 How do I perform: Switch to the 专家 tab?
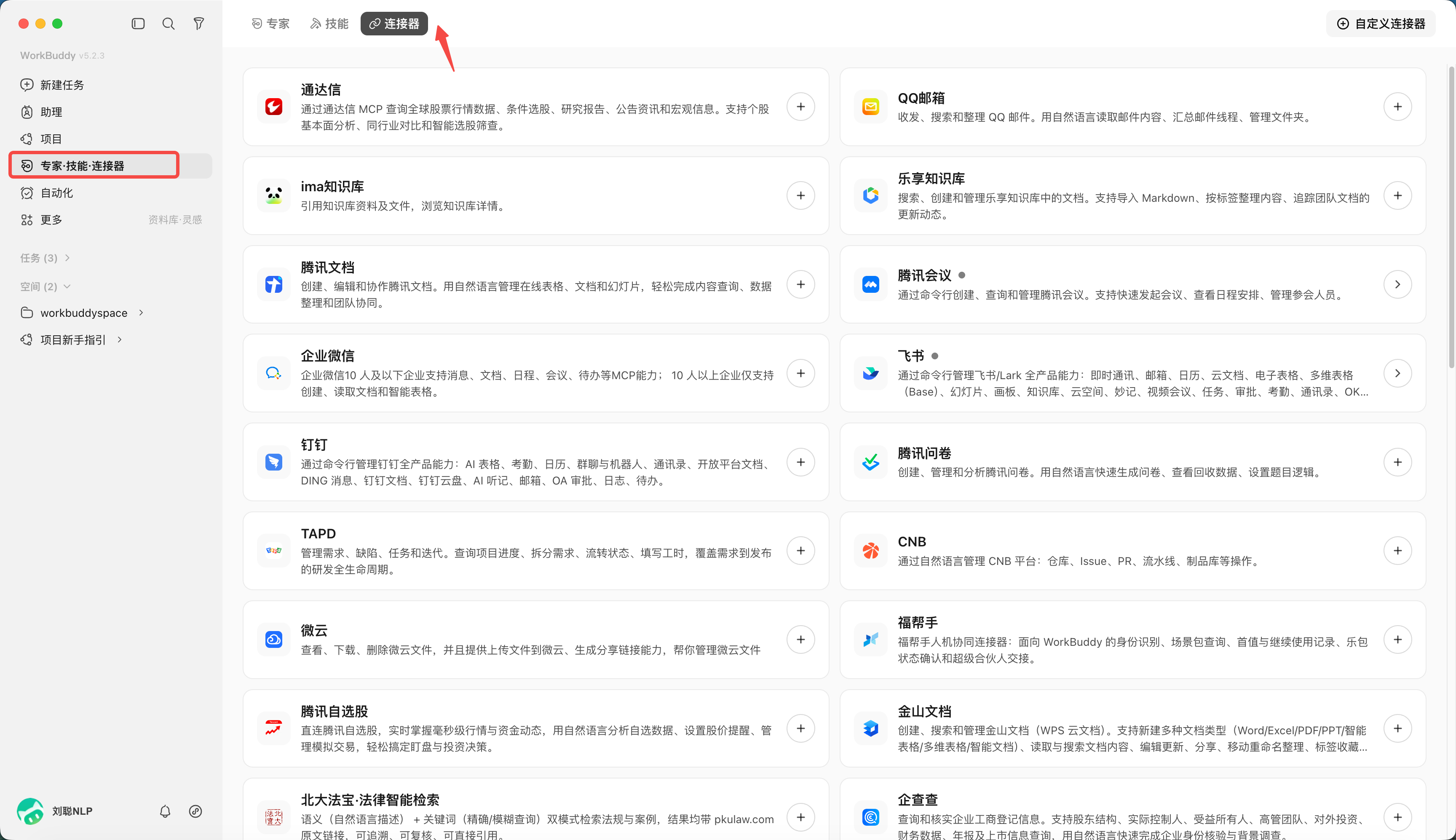pyautogui.click(x=270, y=24)
